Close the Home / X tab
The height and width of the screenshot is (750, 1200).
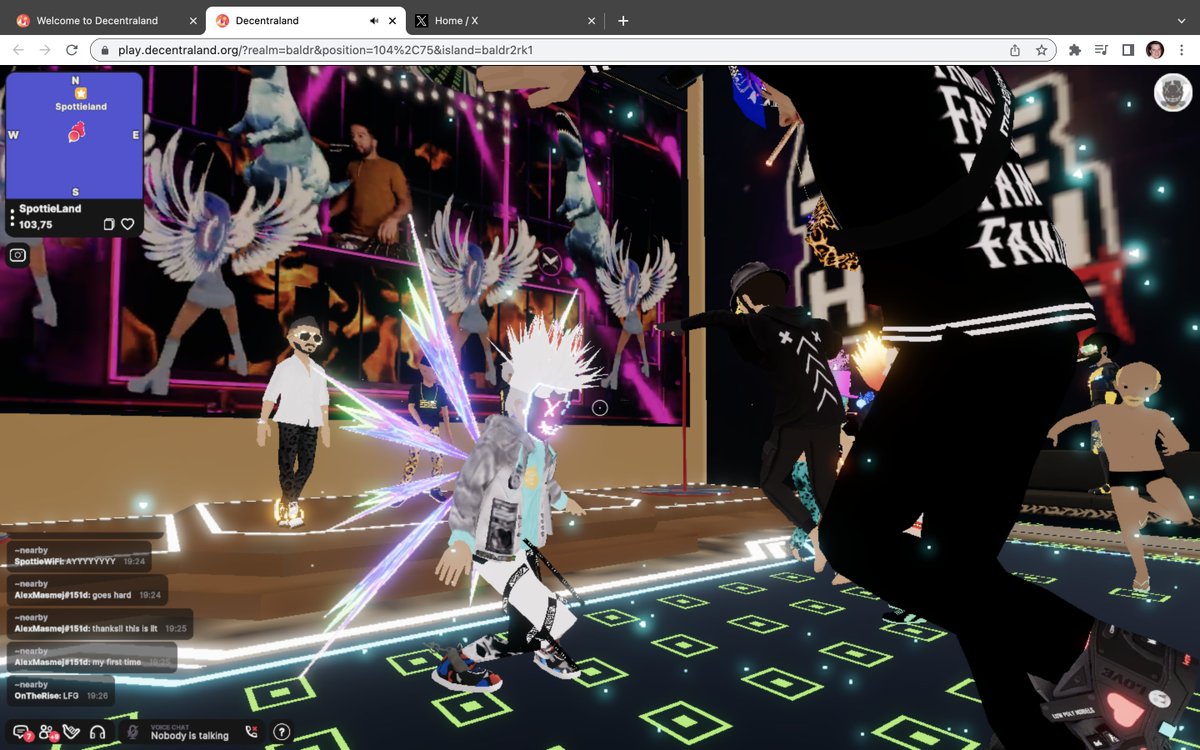coord(592,20)
